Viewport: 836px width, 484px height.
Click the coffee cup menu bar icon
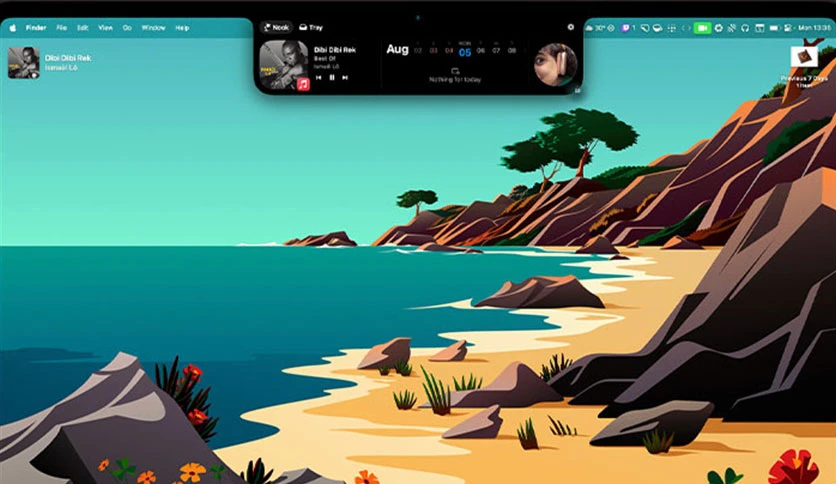658,28
